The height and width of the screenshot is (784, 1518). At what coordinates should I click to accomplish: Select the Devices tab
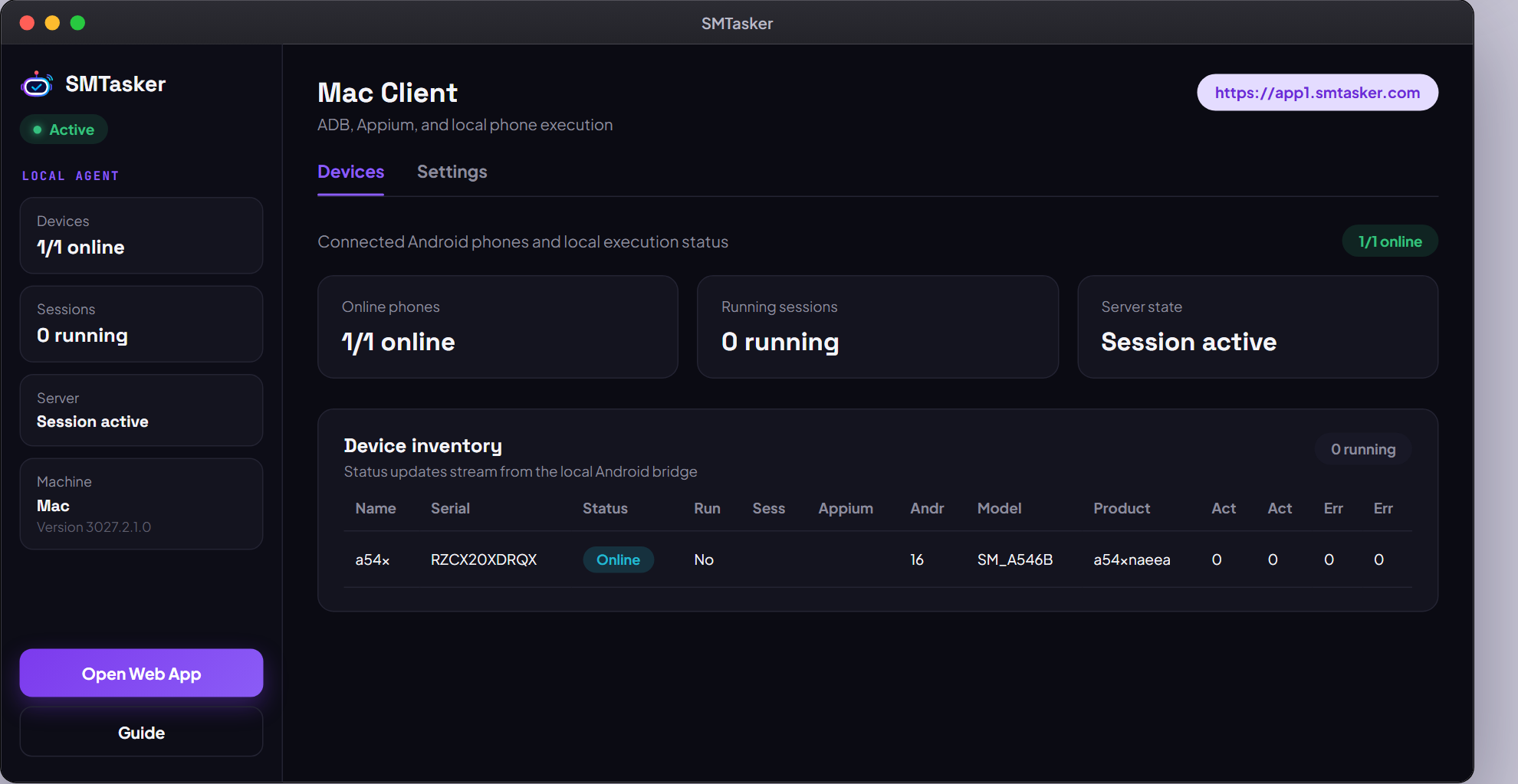click(350, 172)
